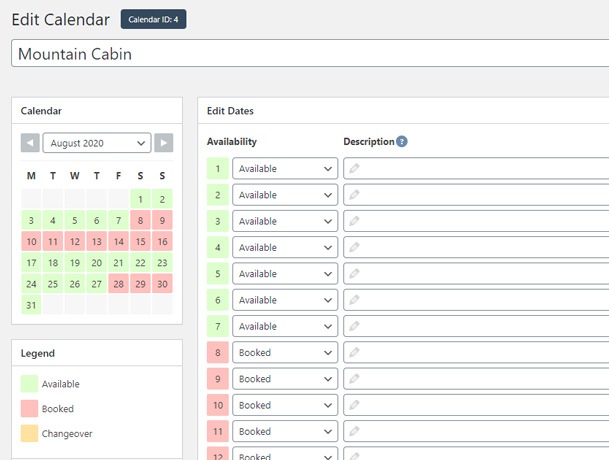Viewport: 609px width, 460px height.
Task: Select August 28 booked day in calendar
Action: pyautogui.click(x=118, y=284)
